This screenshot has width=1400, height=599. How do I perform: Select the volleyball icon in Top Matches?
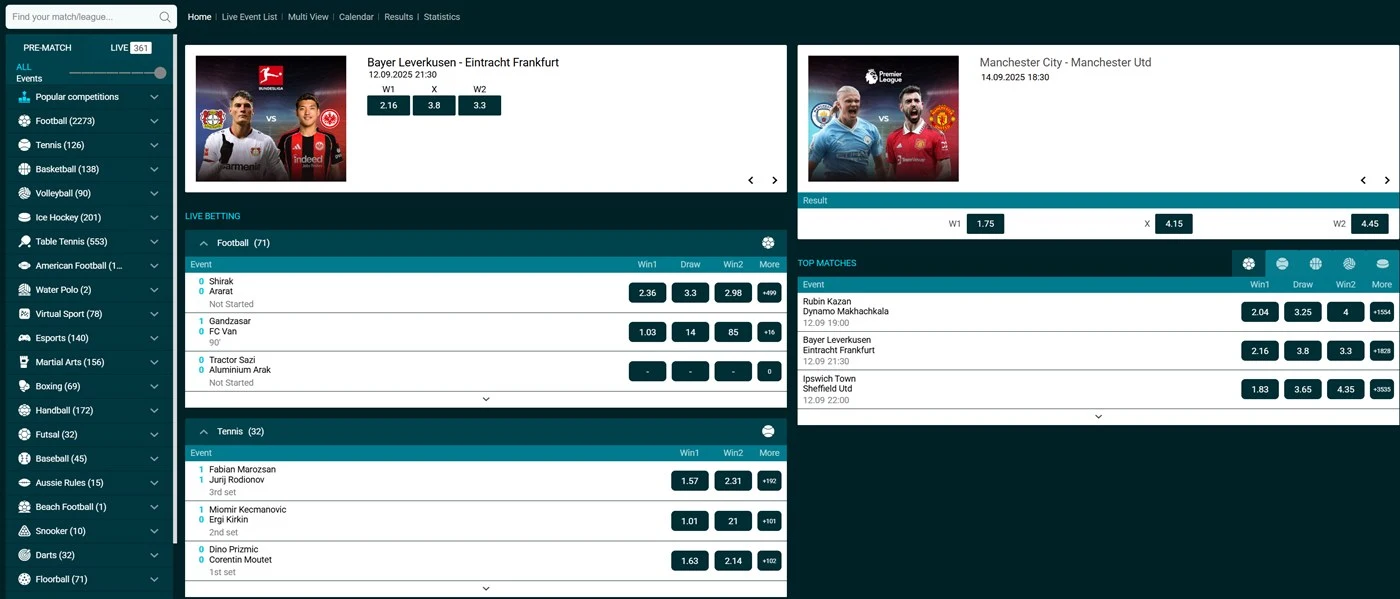[1349, 264]
